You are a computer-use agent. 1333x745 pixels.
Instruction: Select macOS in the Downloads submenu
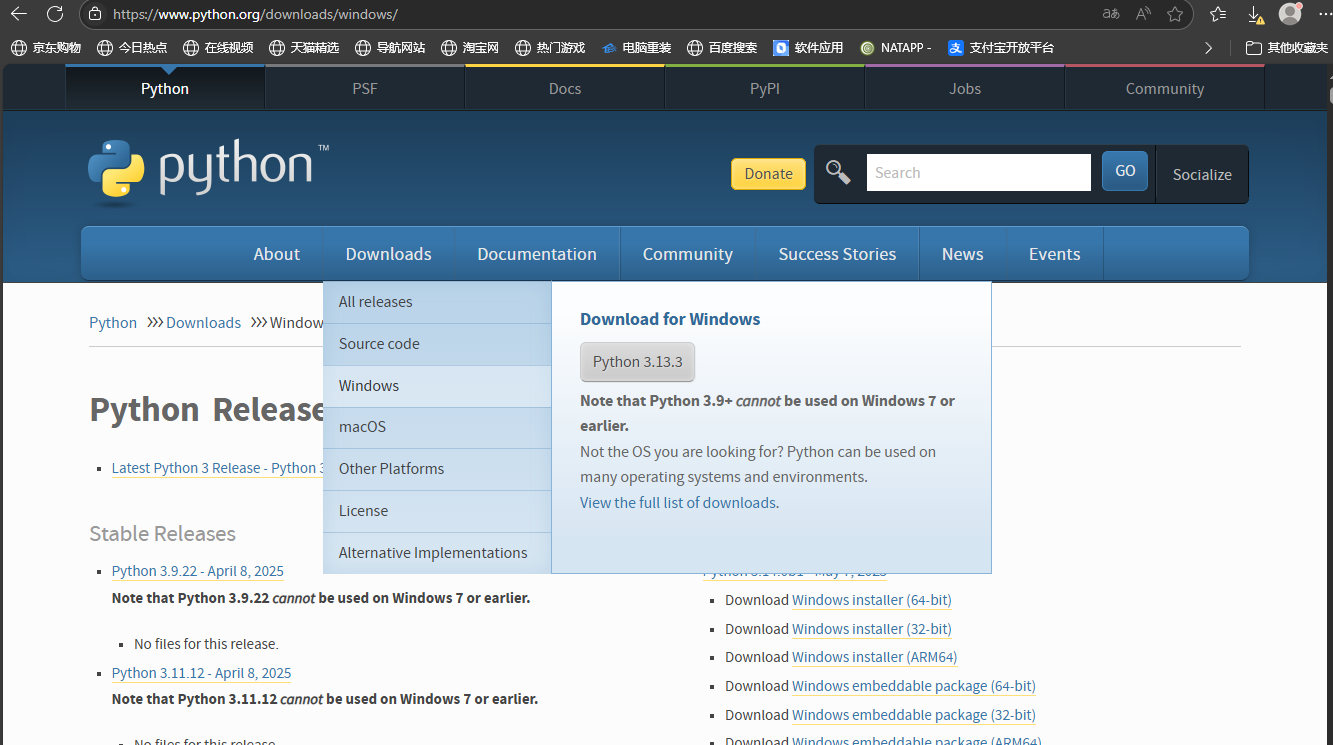[x=362, y=427]
